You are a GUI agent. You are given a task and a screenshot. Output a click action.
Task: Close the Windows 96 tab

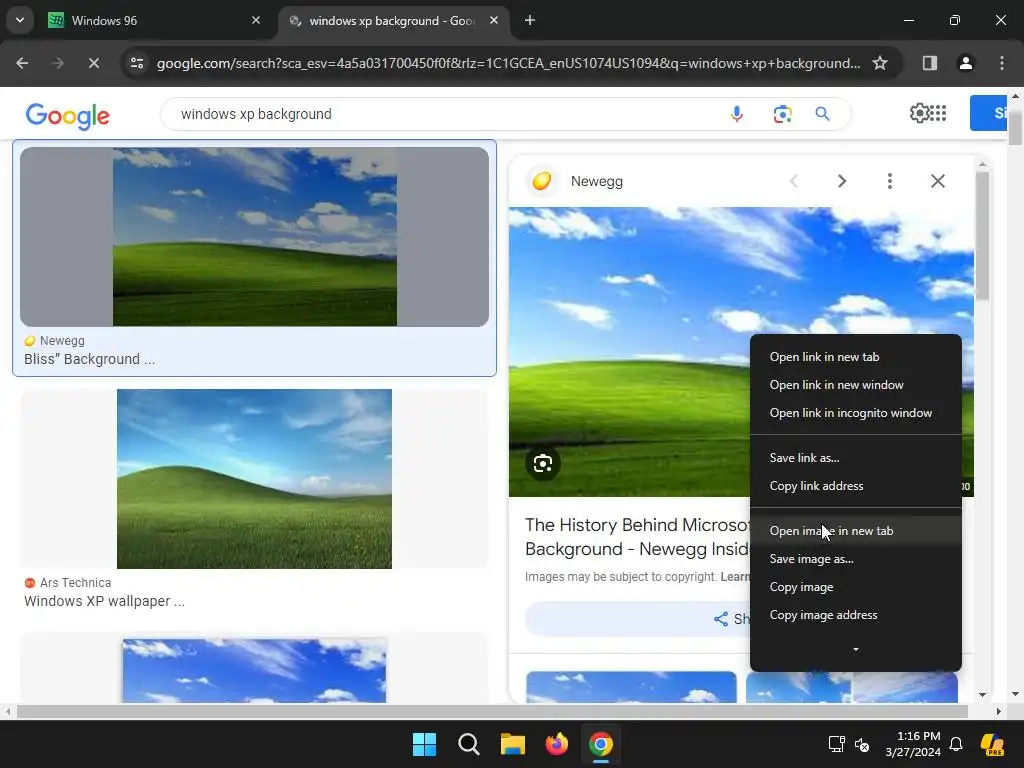[x=256, y=20]
